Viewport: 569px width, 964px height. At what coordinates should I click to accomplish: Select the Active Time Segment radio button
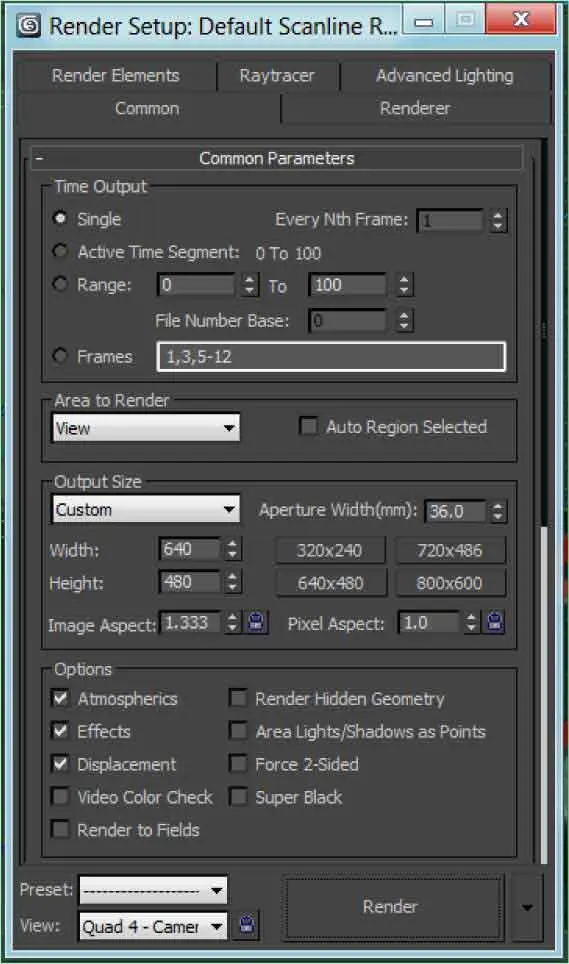60,251
